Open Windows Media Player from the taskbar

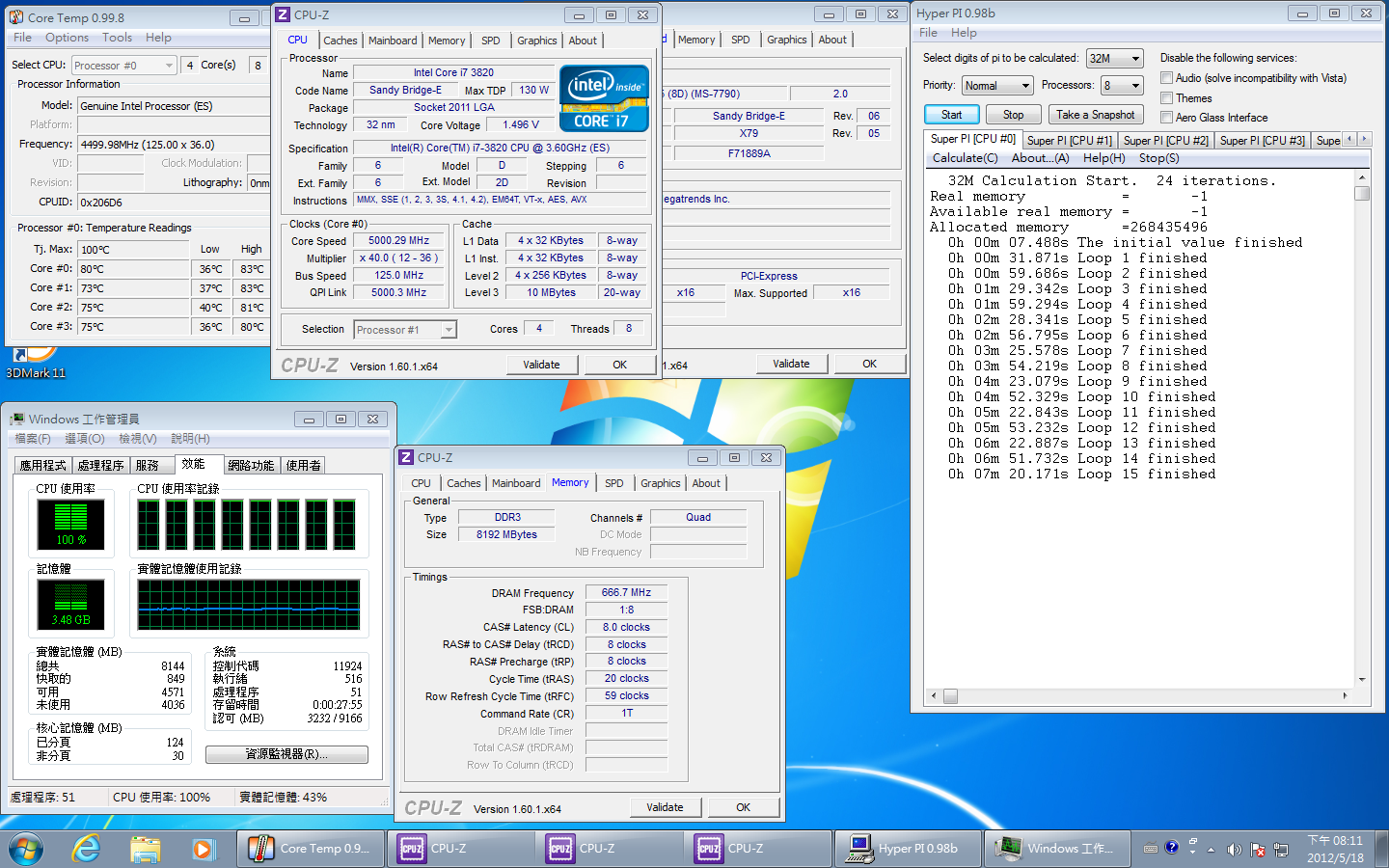(203, 849)
